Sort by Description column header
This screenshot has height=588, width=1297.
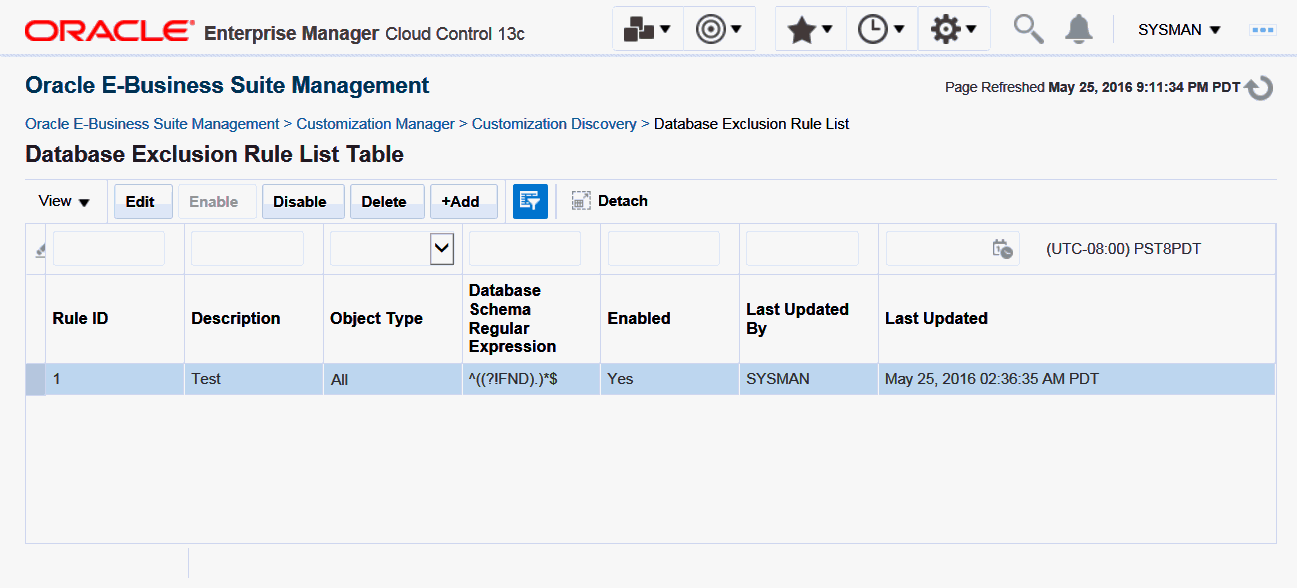(x=254, y=318)
